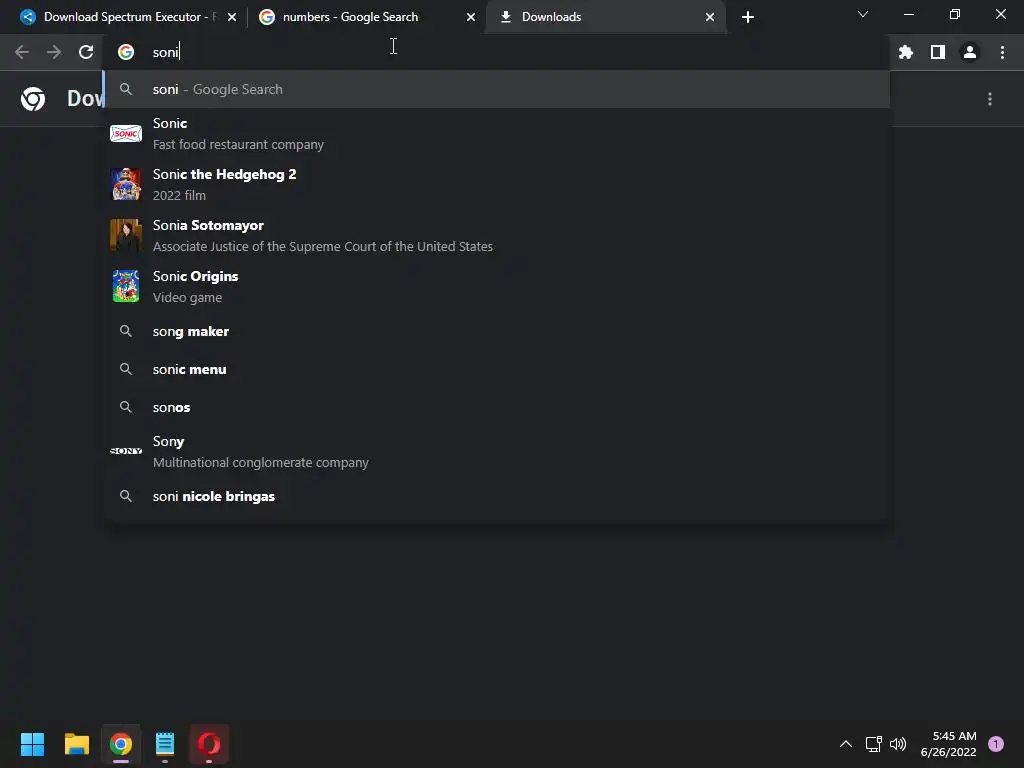Select 'soni - Google Search' suggestion
The width and height of the screenshot is (1024, 768).
tap(497, 89)
